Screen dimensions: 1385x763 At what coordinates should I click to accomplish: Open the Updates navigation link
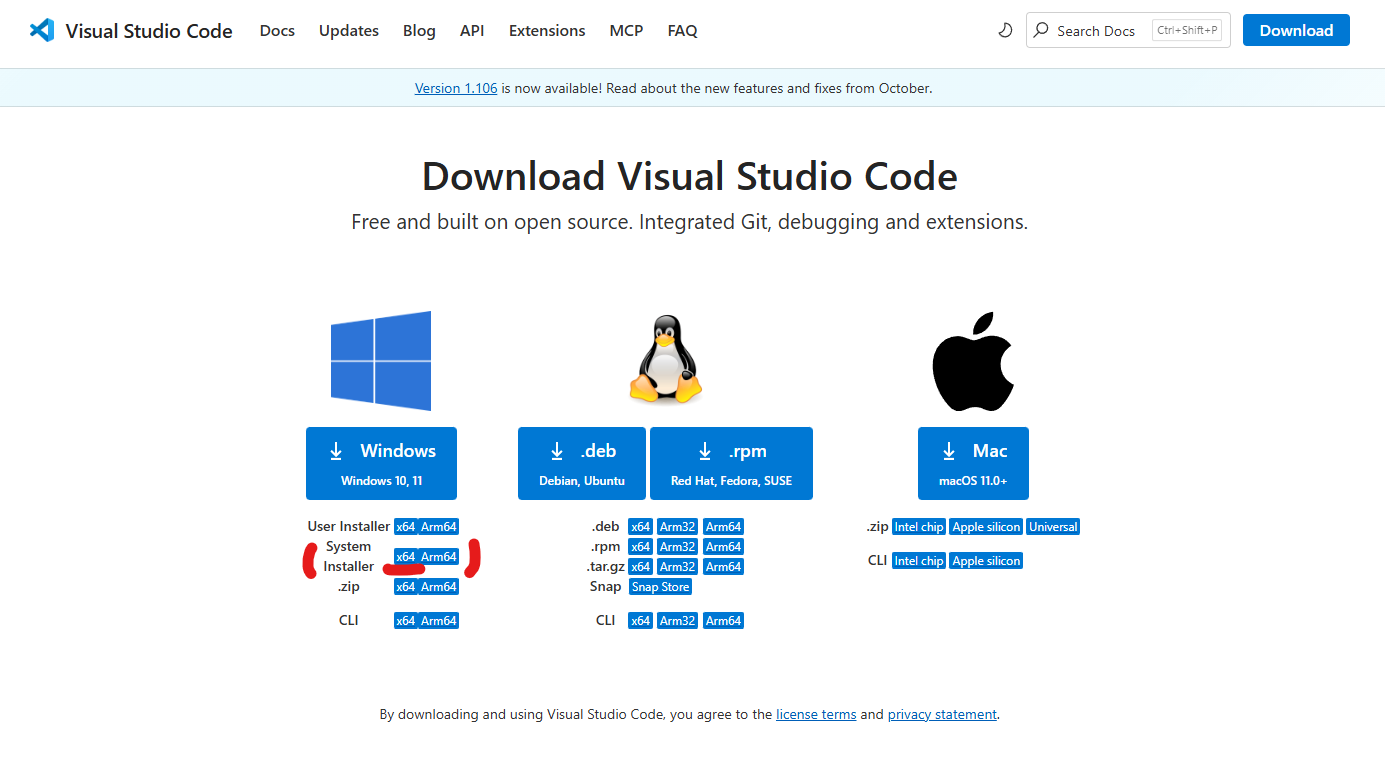point(349,31)
